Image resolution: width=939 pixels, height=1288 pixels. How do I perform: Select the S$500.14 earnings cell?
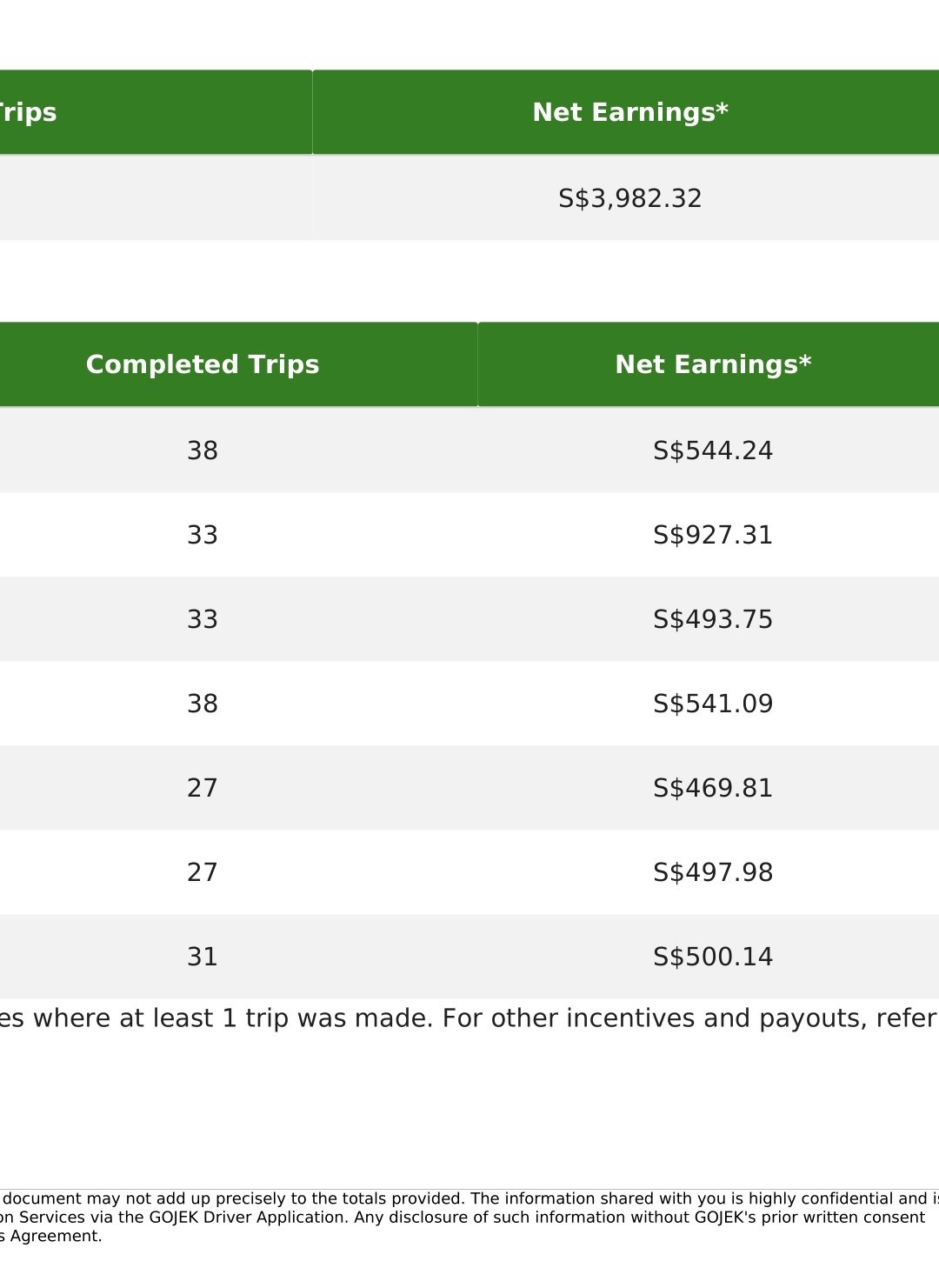coord(709,957)
